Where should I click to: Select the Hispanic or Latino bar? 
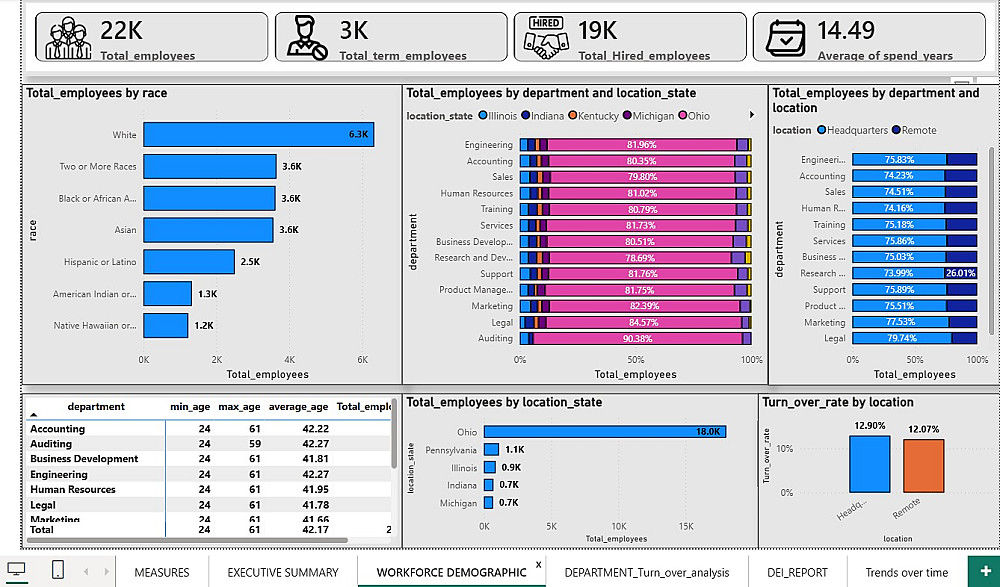[189, 262]
